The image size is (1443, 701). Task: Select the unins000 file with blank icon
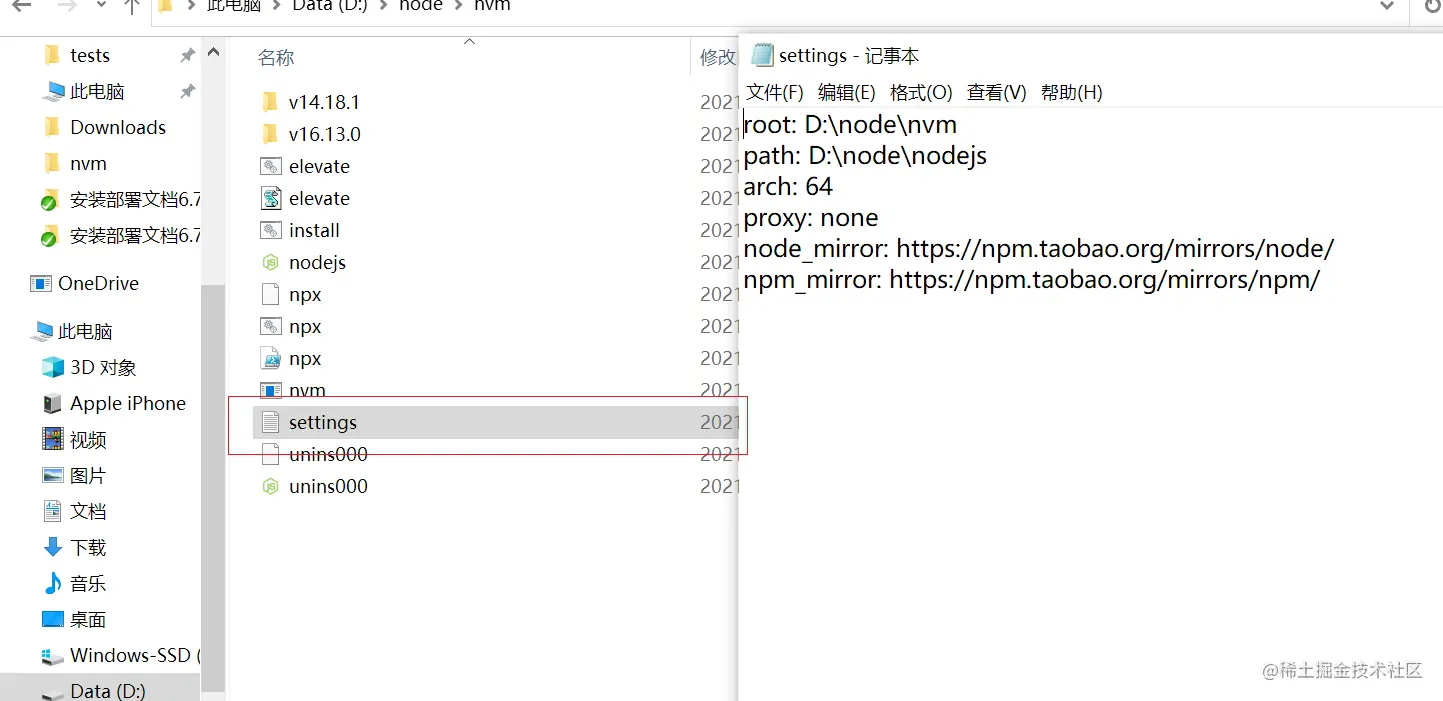[x=314, y=454]
